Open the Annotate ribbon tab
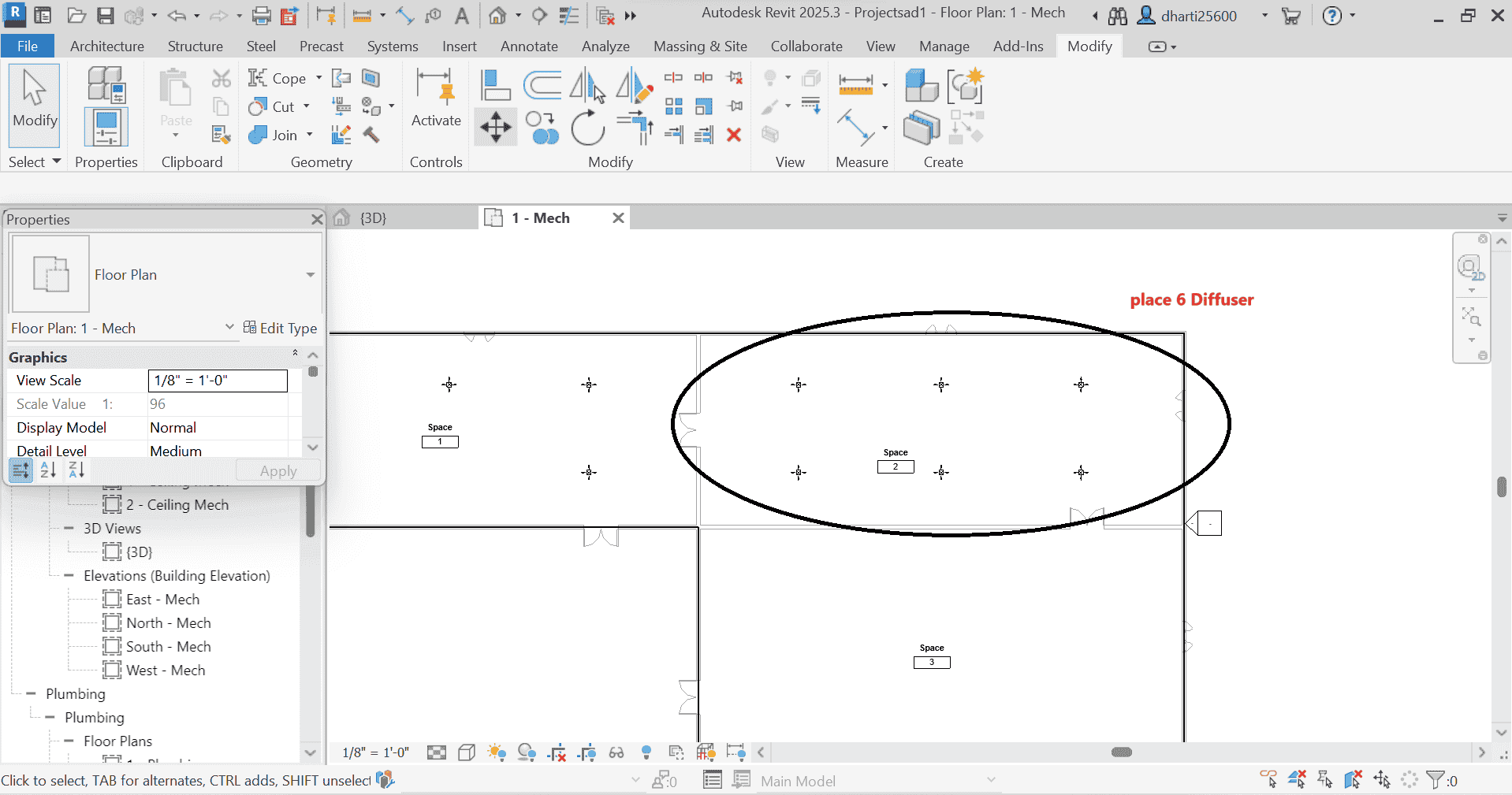The height and width of the screenshot is (795, 1512). [x=528, y=46]
